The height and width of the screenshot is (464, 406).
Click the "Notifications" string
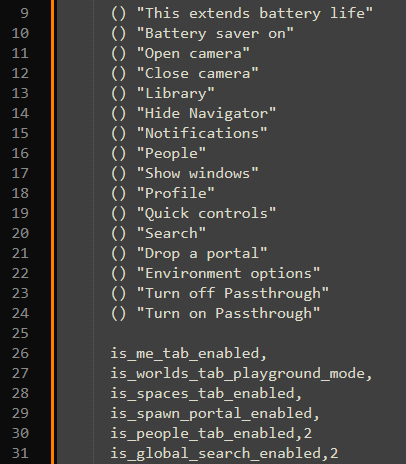coord(202,134)
